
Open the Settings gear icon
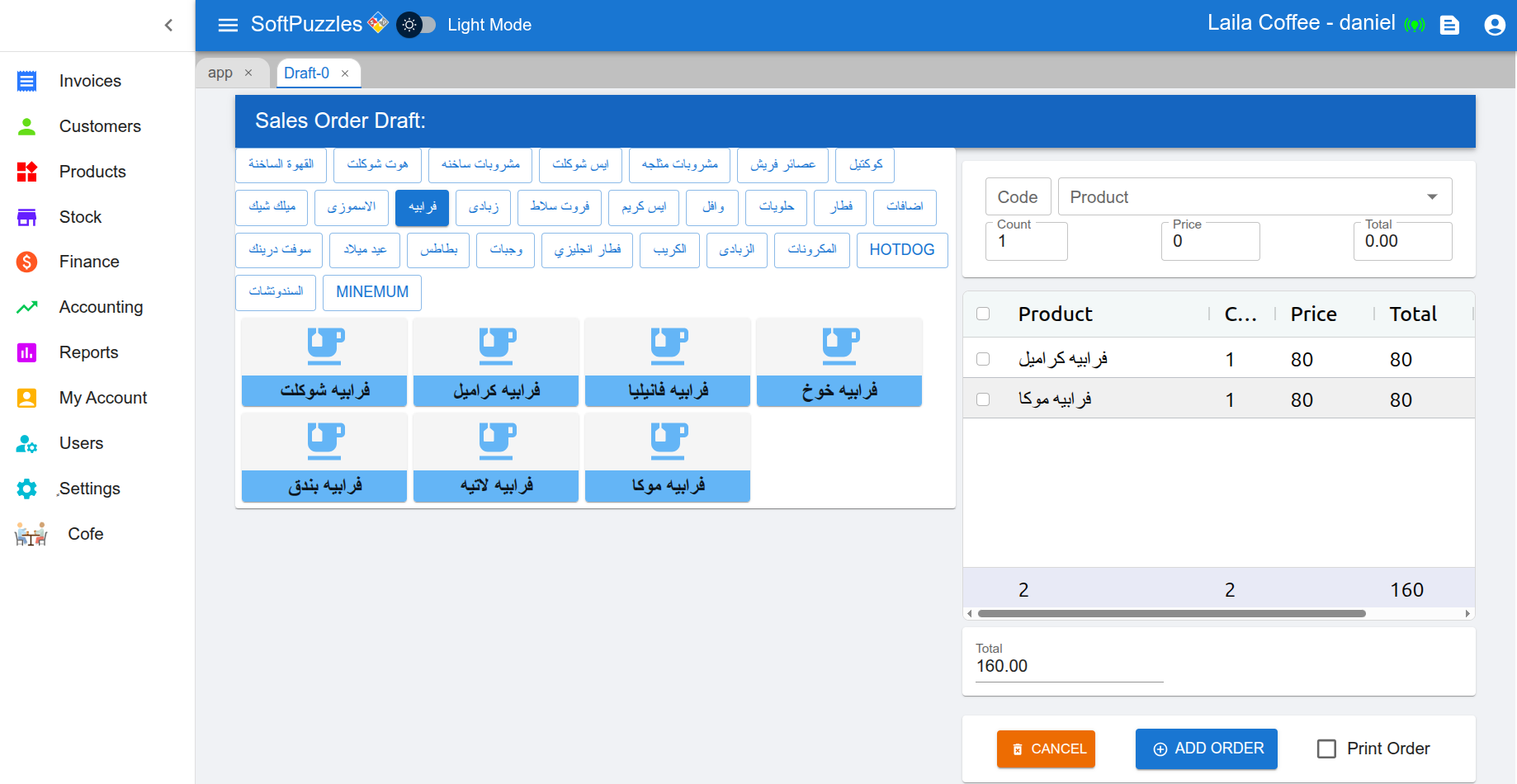pos(27,489)
